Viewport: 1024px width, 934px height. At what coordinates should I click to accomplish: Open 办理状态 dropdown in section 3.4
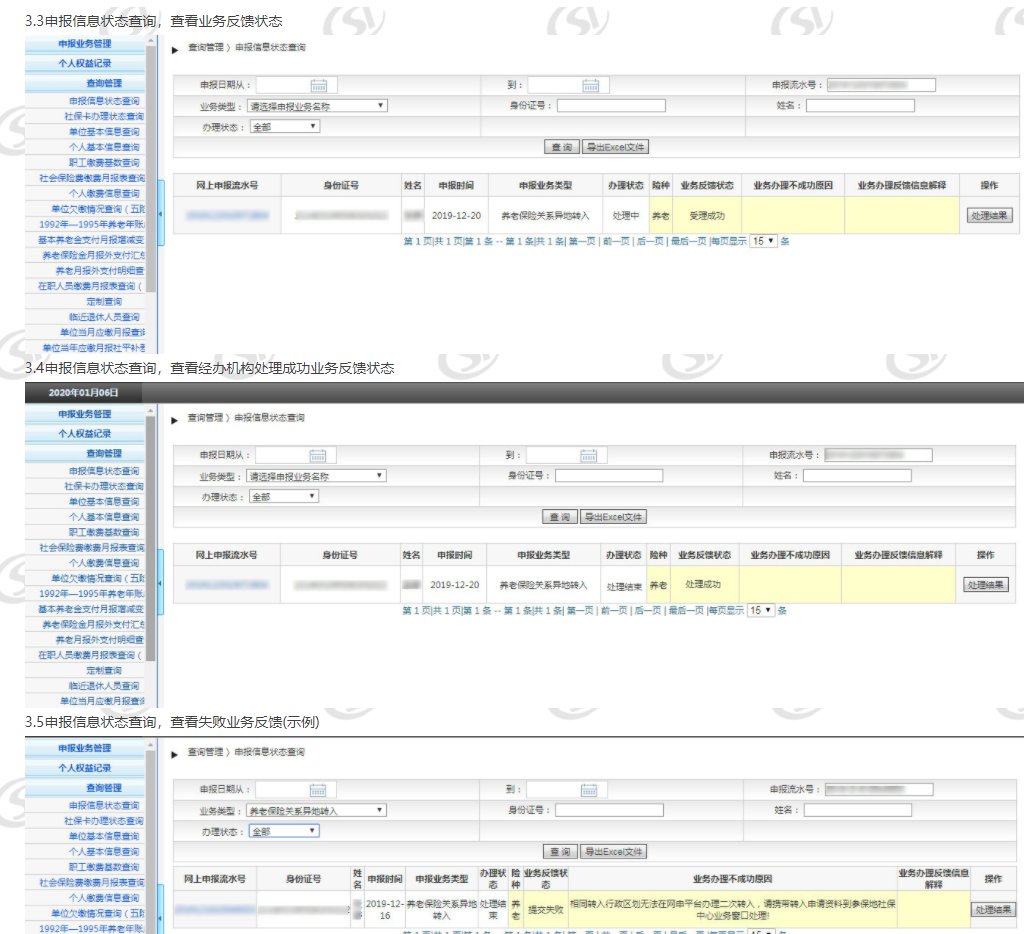point(284,496)
